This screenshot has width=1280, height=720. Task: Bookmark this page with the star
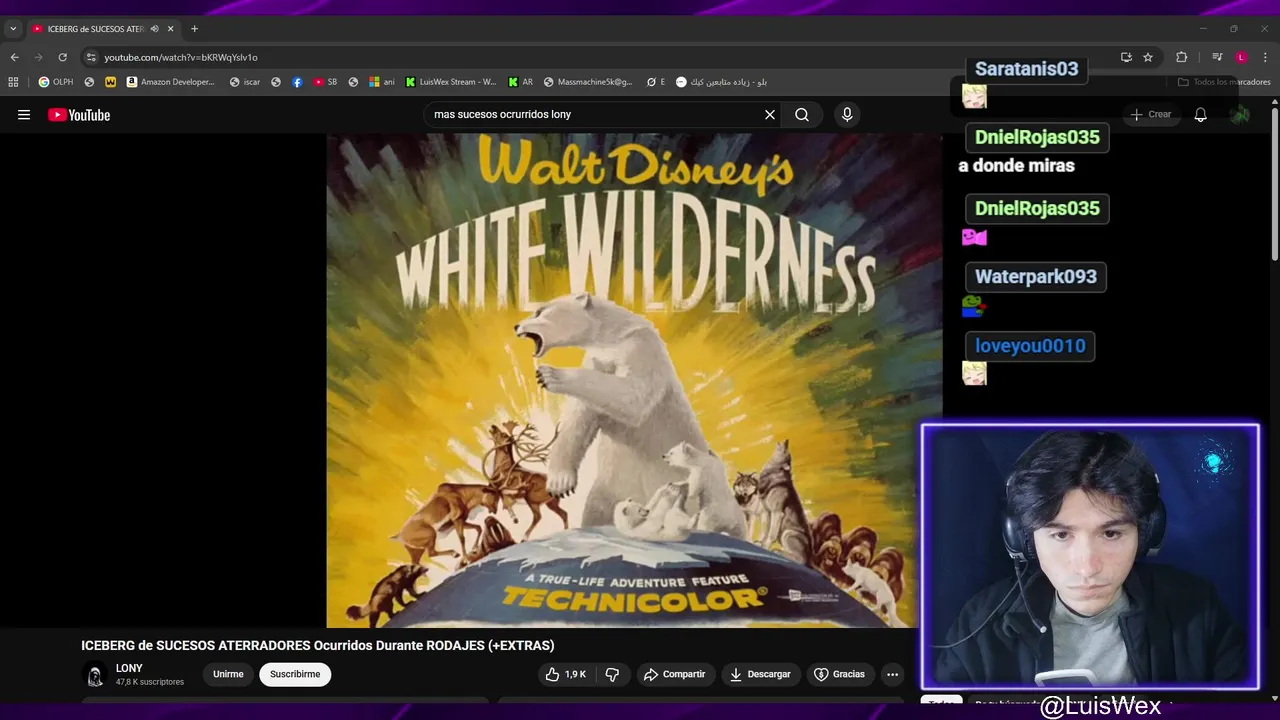coord(1148,57)
